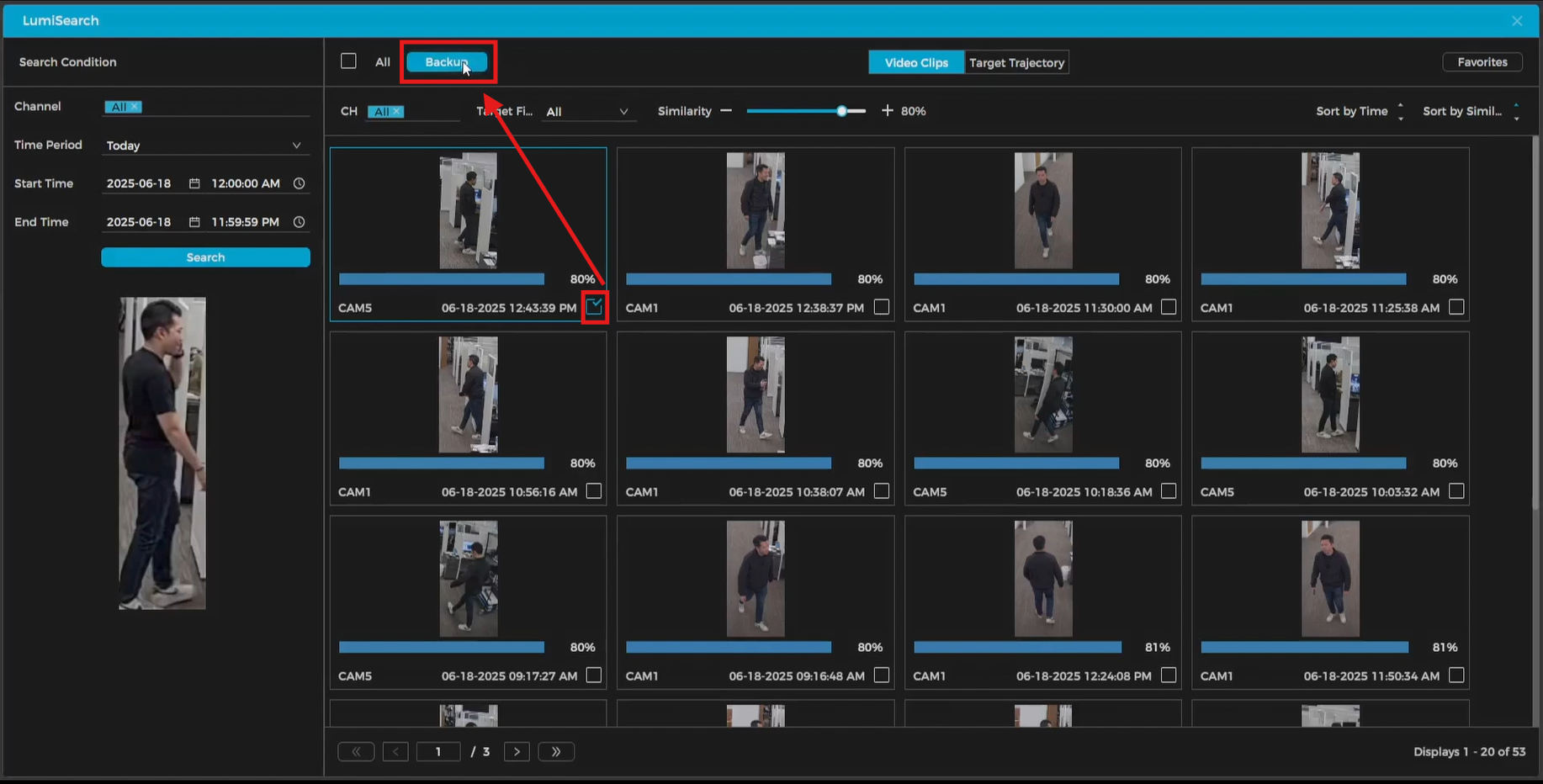The height and width of the screenshot is (784, 1543).
Task: Check the CAM1 12:38:37 PM clip checkbox
Action: coord(881,307)
